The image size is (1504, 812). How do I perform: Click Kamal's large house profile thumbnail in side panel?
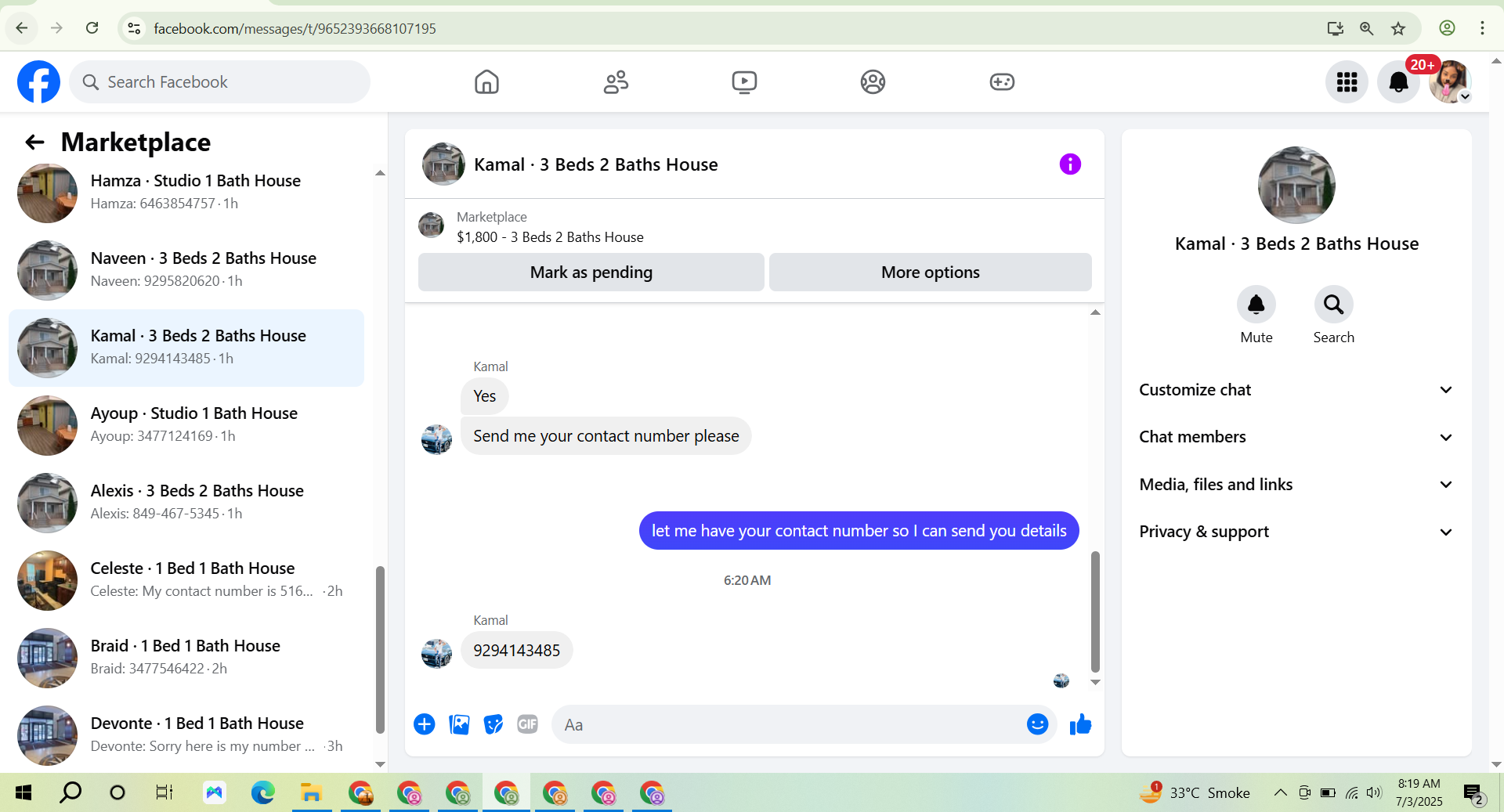pyautogui.click(x=1296, y=185)
